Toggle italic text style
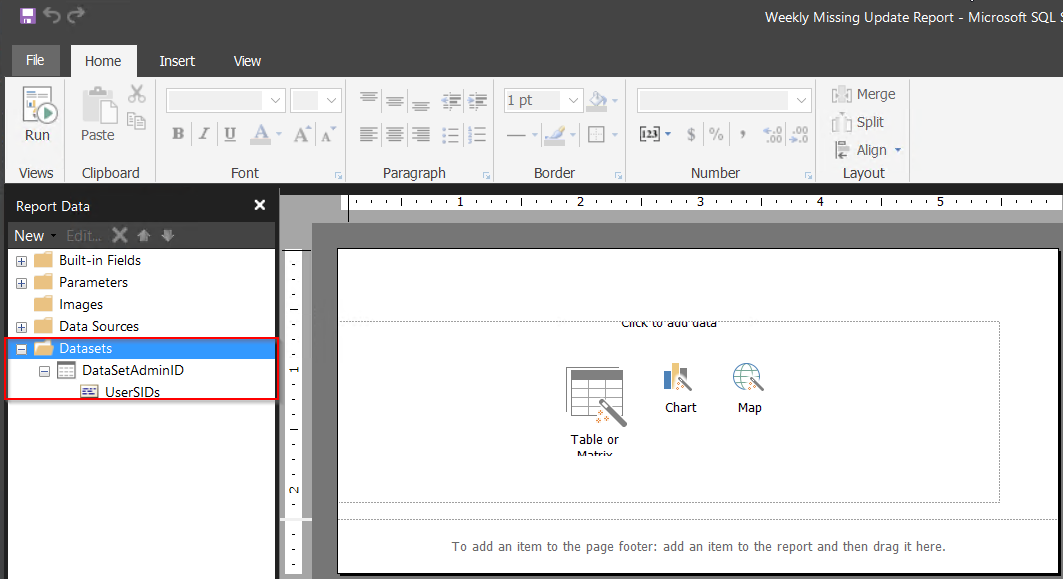Screen dimensions: 1063x579 pos(204,134)
